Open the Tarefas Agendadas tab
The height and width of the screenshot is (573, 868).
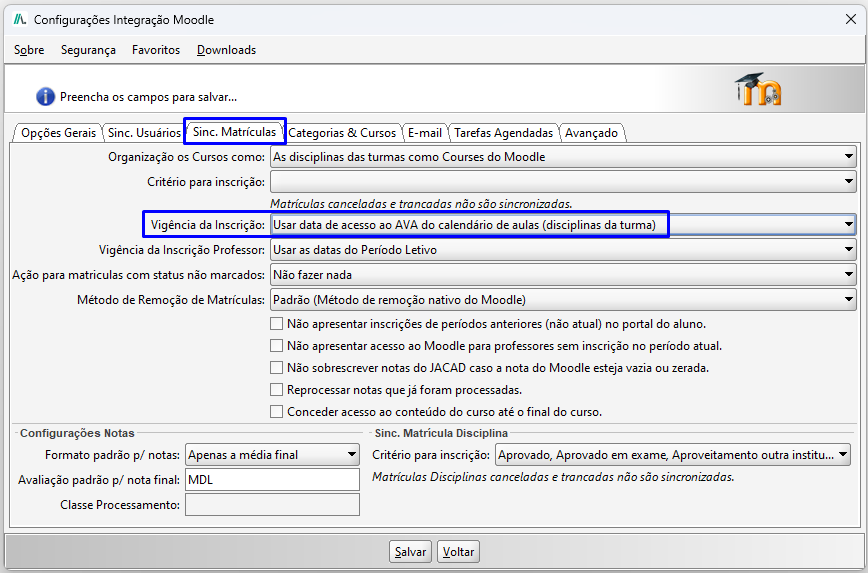503,133
